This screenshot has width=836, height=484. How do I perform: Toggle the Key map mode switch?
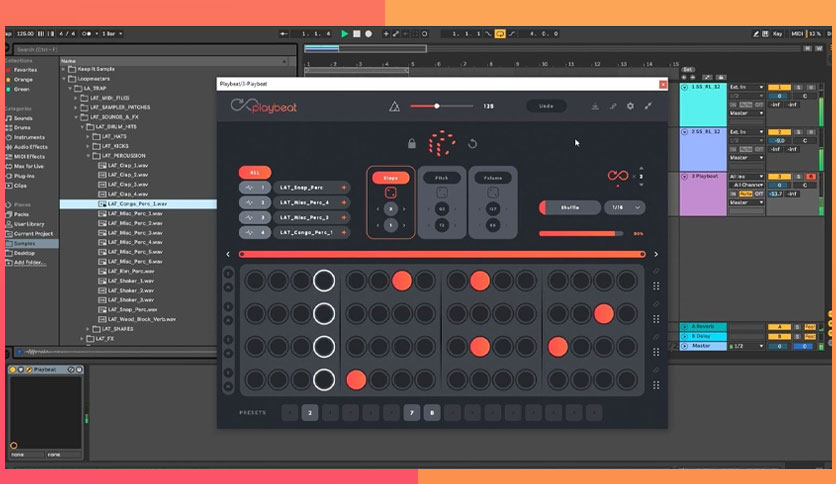pyautogui.click(x=777, y=34)
